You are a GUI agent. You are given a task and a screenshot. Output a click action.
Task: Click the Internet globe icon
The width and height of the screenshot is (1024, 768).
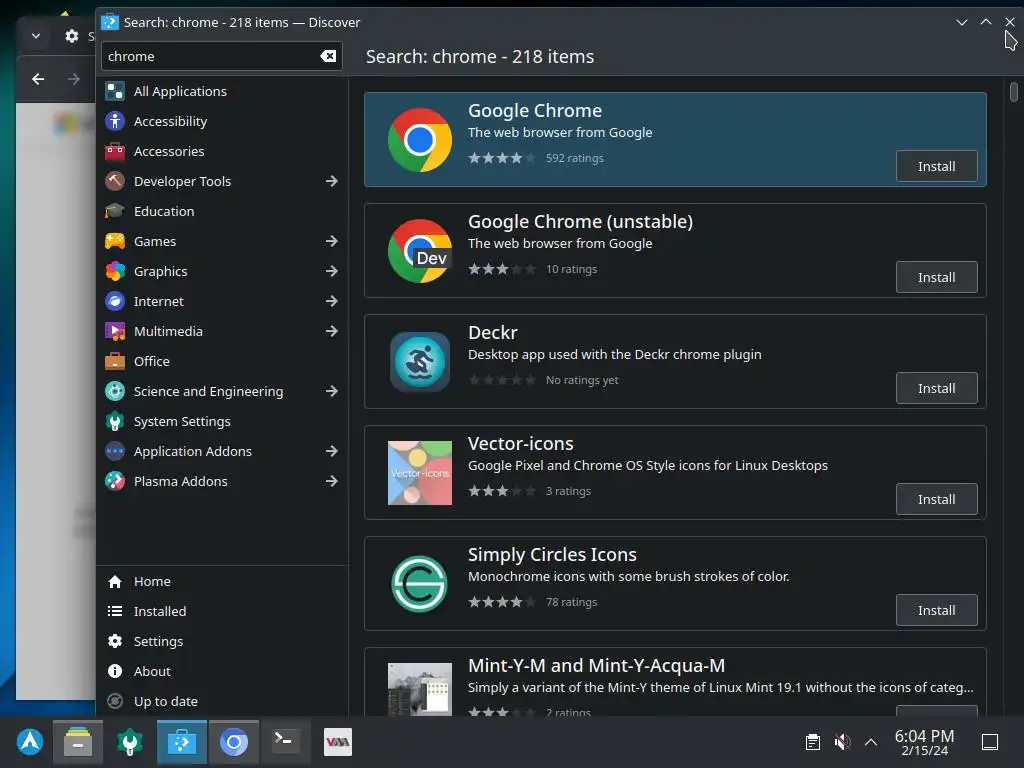(x=115, y=302)
